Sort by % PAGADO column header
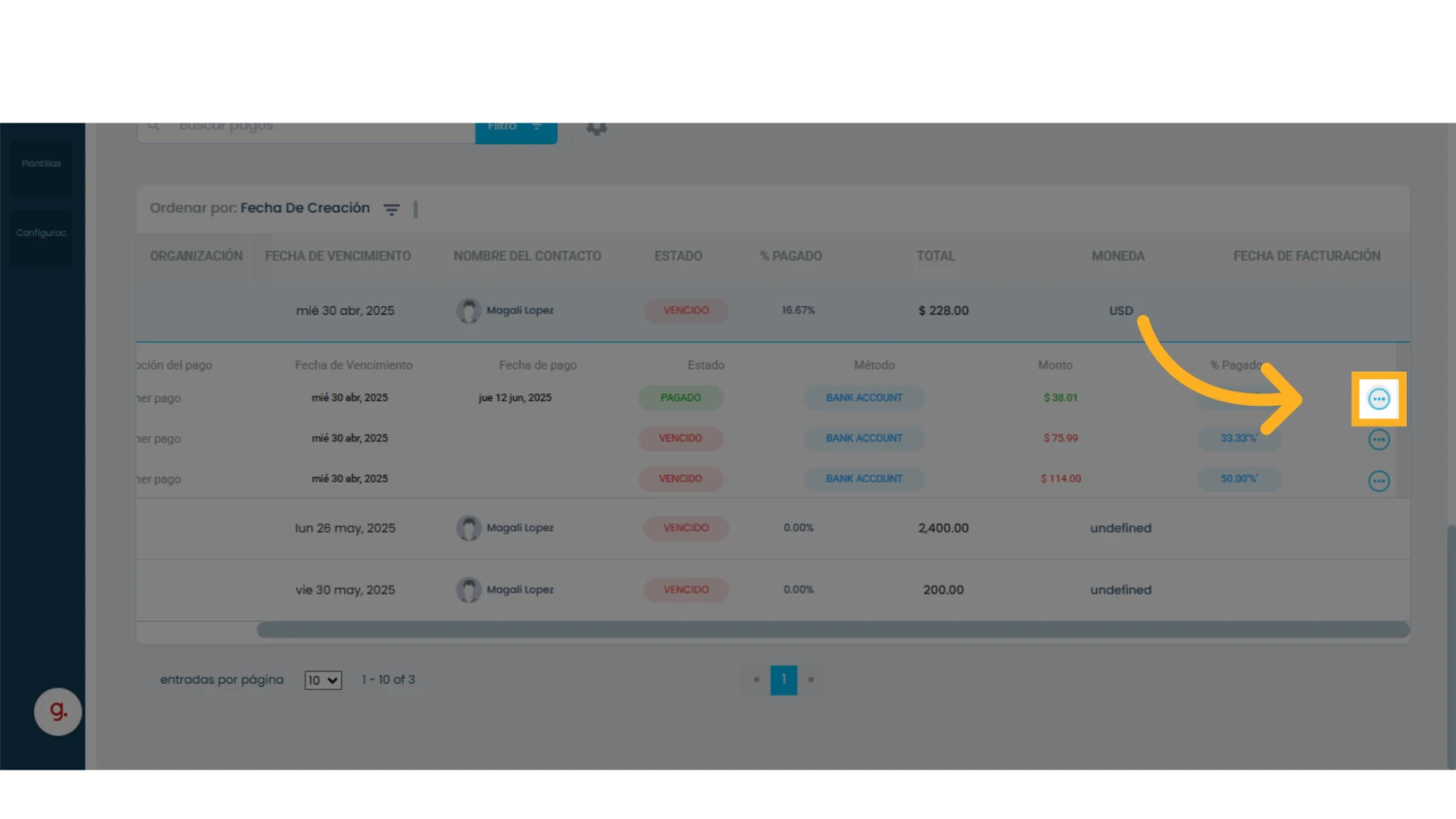The image size is (1456, 819). (792, 256)
